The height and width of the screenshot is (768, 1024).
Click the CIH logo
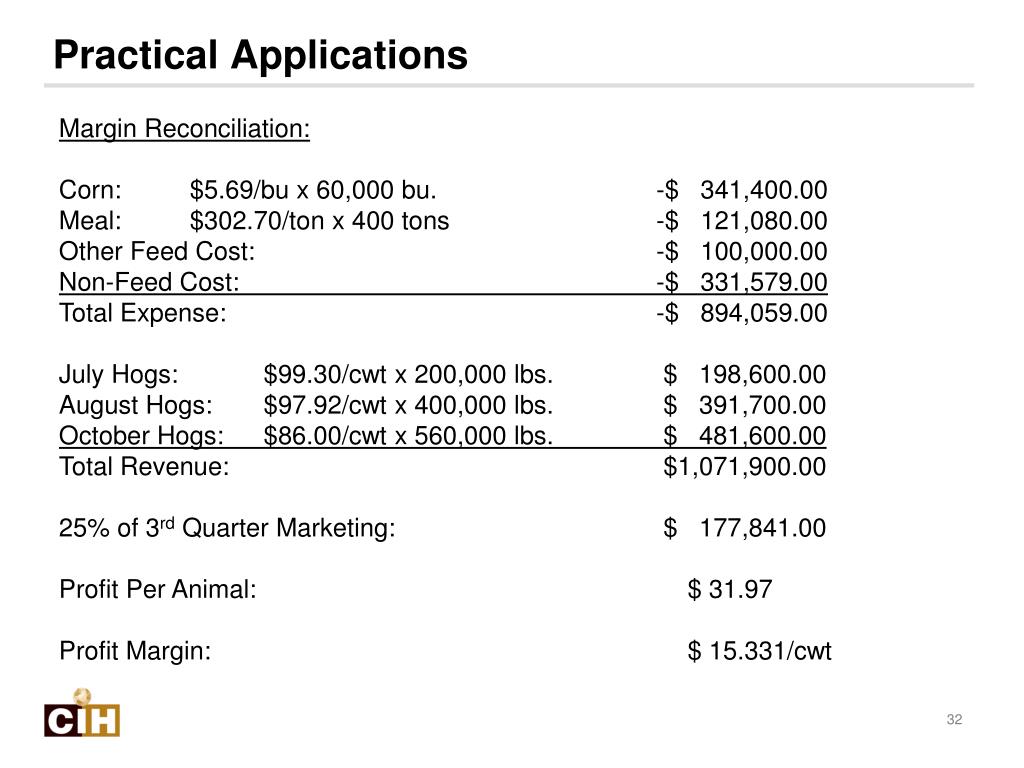pos(82,714)
